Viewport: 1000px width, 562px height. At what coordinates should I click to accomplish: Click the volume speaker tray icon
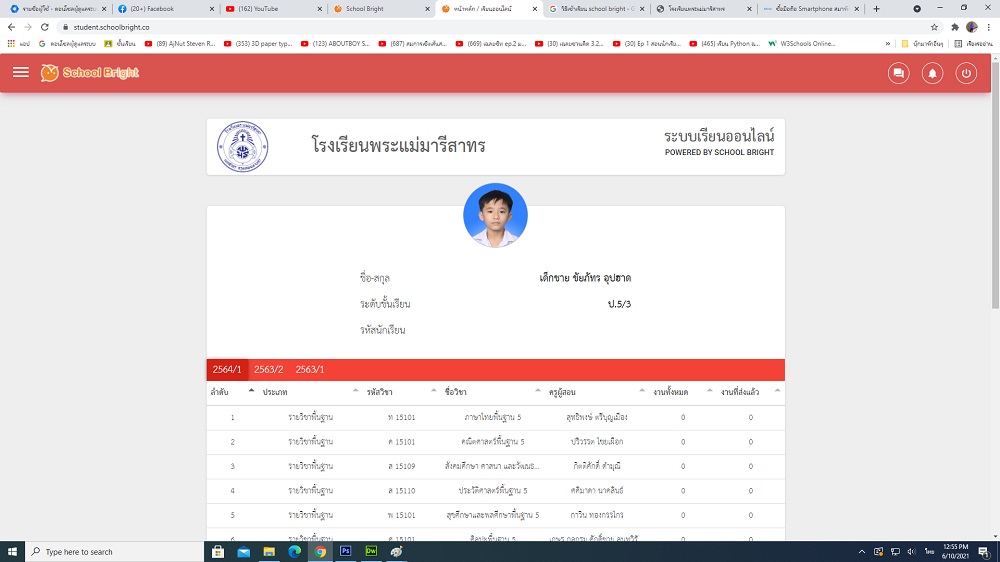pos(911,552)
